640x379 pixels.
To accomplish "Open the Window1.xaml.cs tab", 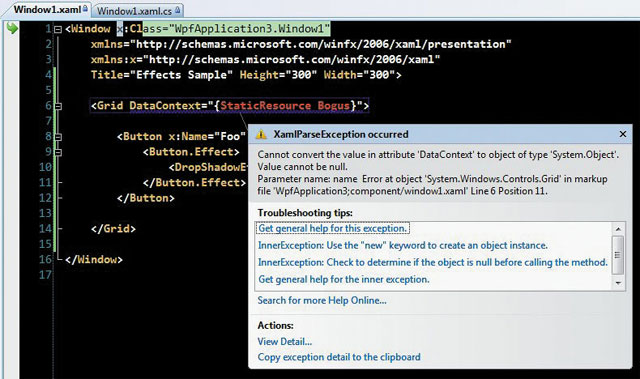I will point(138,11).
